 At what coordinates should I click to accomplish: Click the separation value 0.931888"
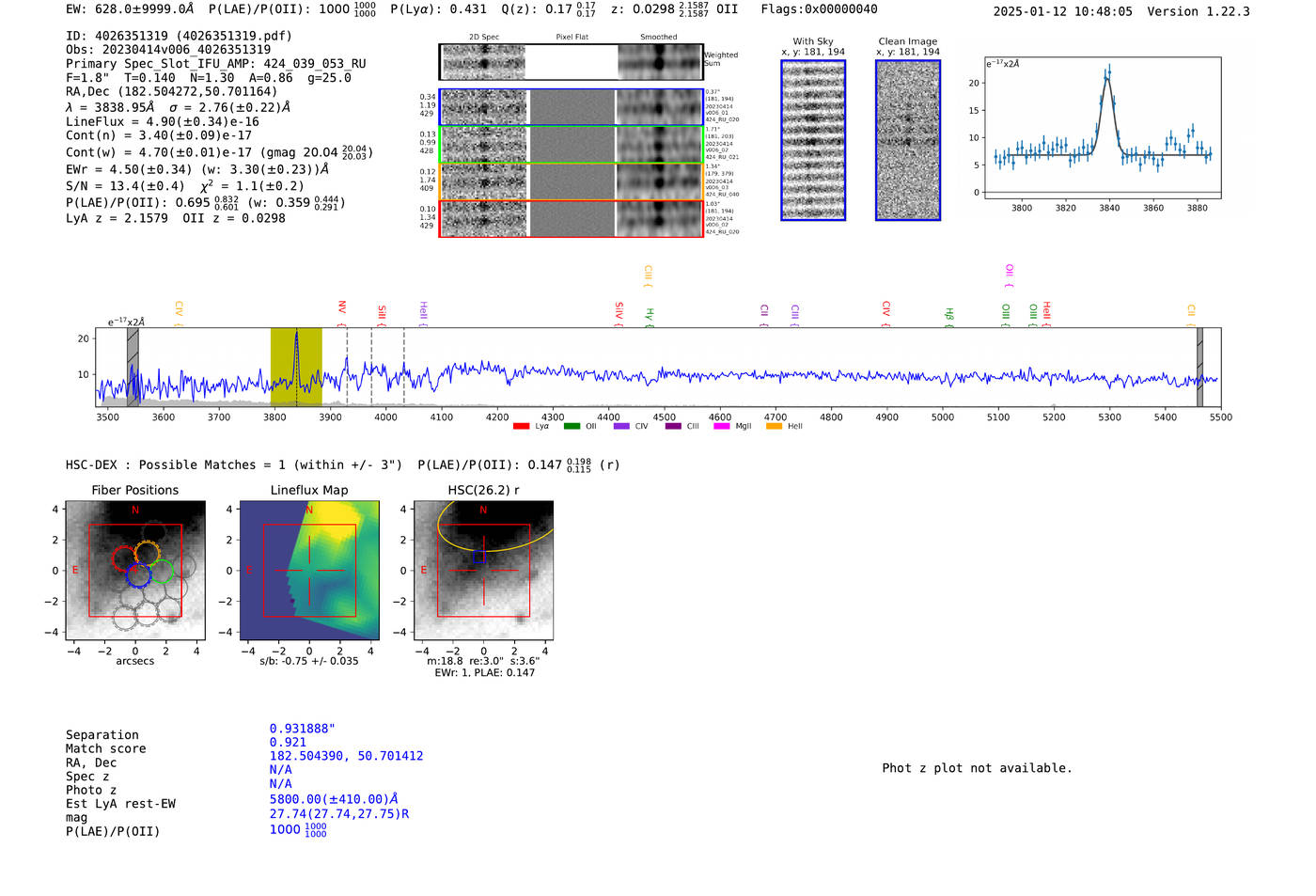(303, 729)
